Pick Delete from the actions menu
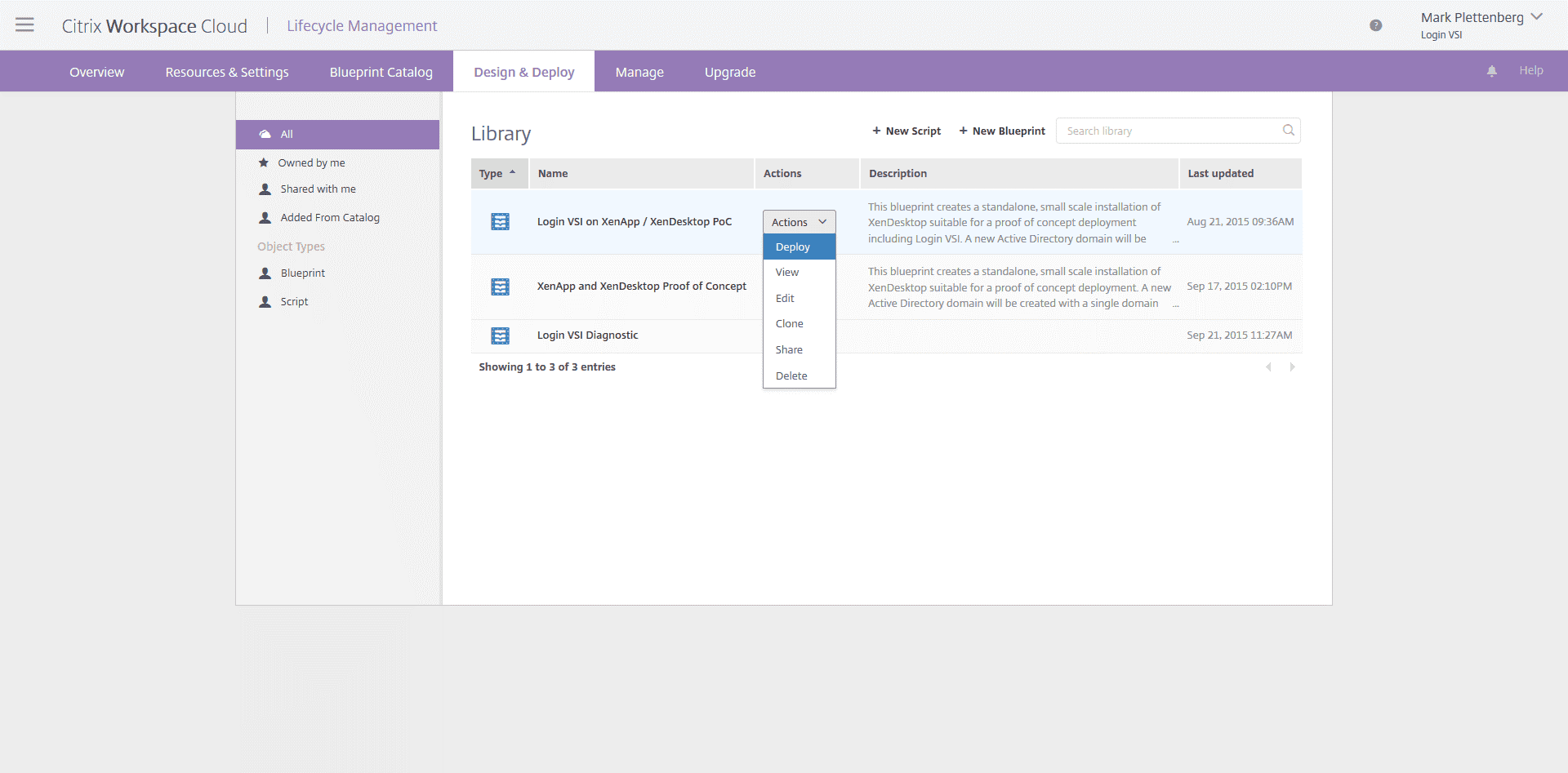1568x773 pixels. [791, 376]
